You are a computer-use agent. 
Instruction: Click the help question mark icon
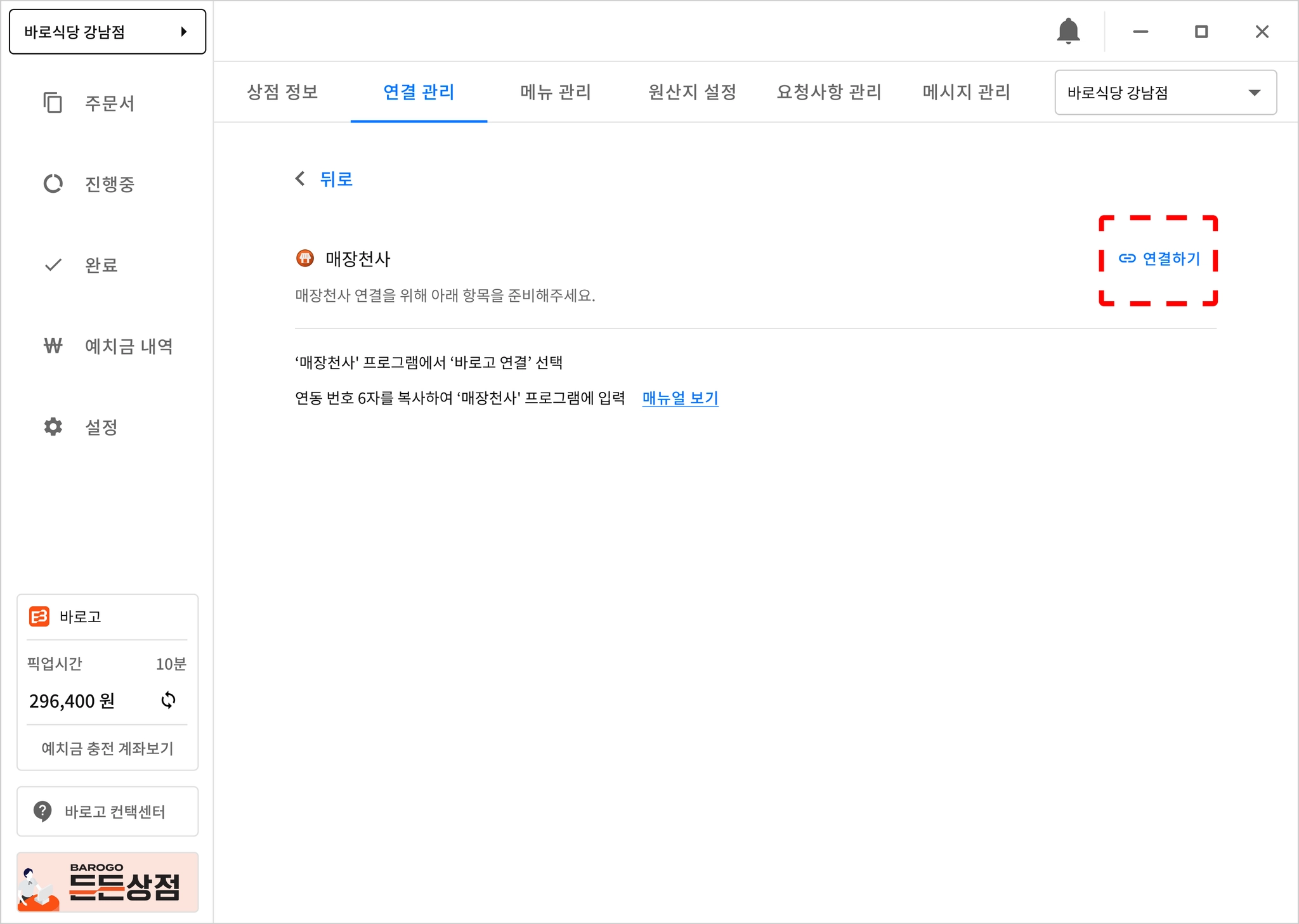point(42,811)
